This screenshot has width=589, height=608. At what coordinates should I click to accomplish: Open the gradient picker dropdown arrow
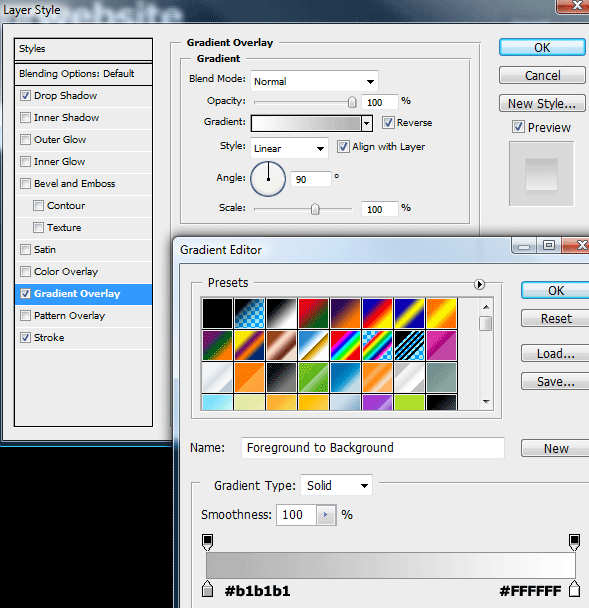click(367, 124)
